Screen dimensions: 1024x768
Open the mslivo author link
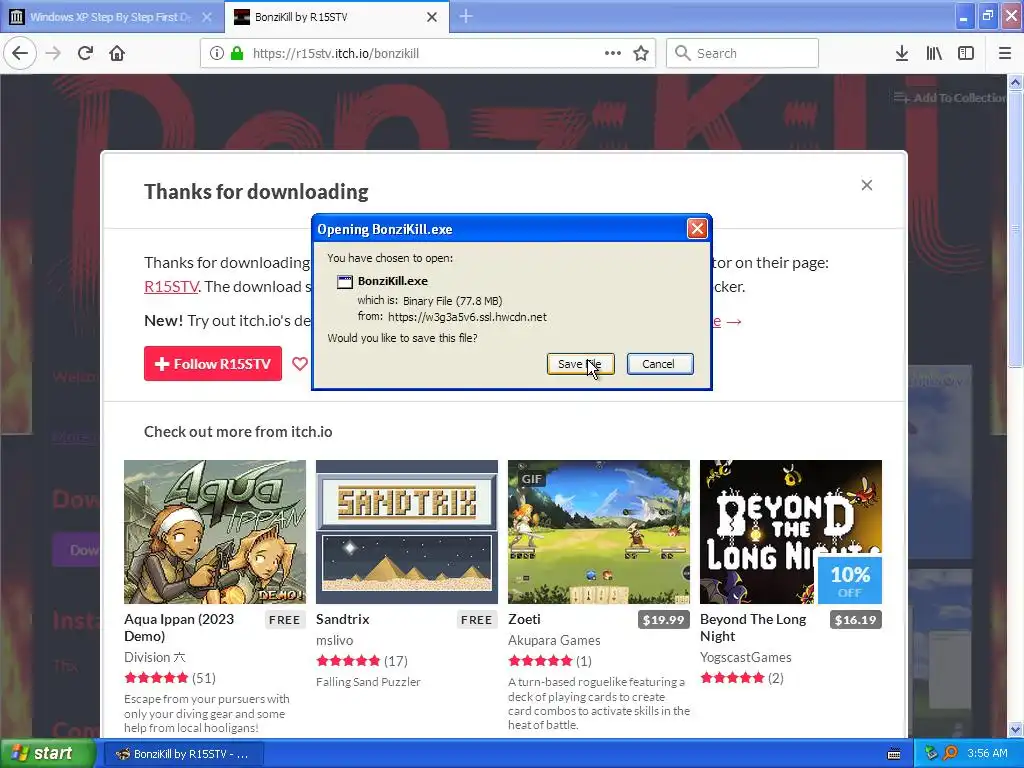click(x=334, y=641)
